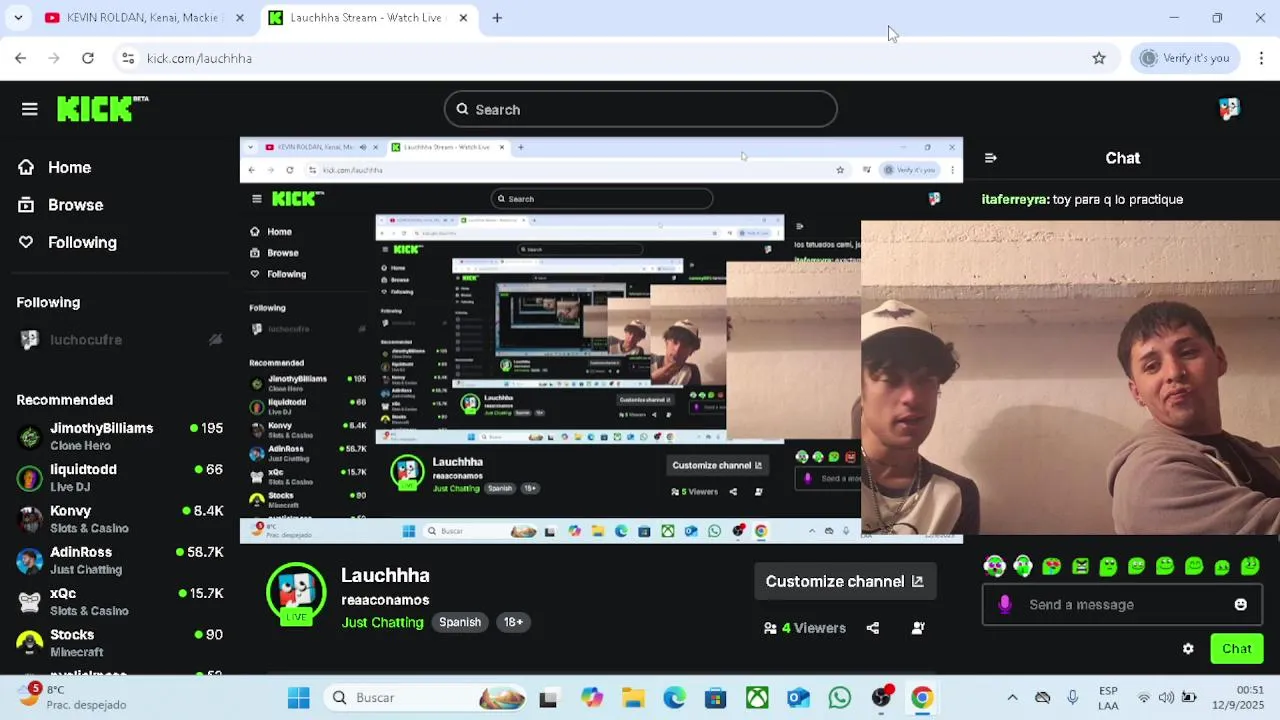Select the heart-eyes green emote
Screen dimensions: 1280x720
[1051, 567]
